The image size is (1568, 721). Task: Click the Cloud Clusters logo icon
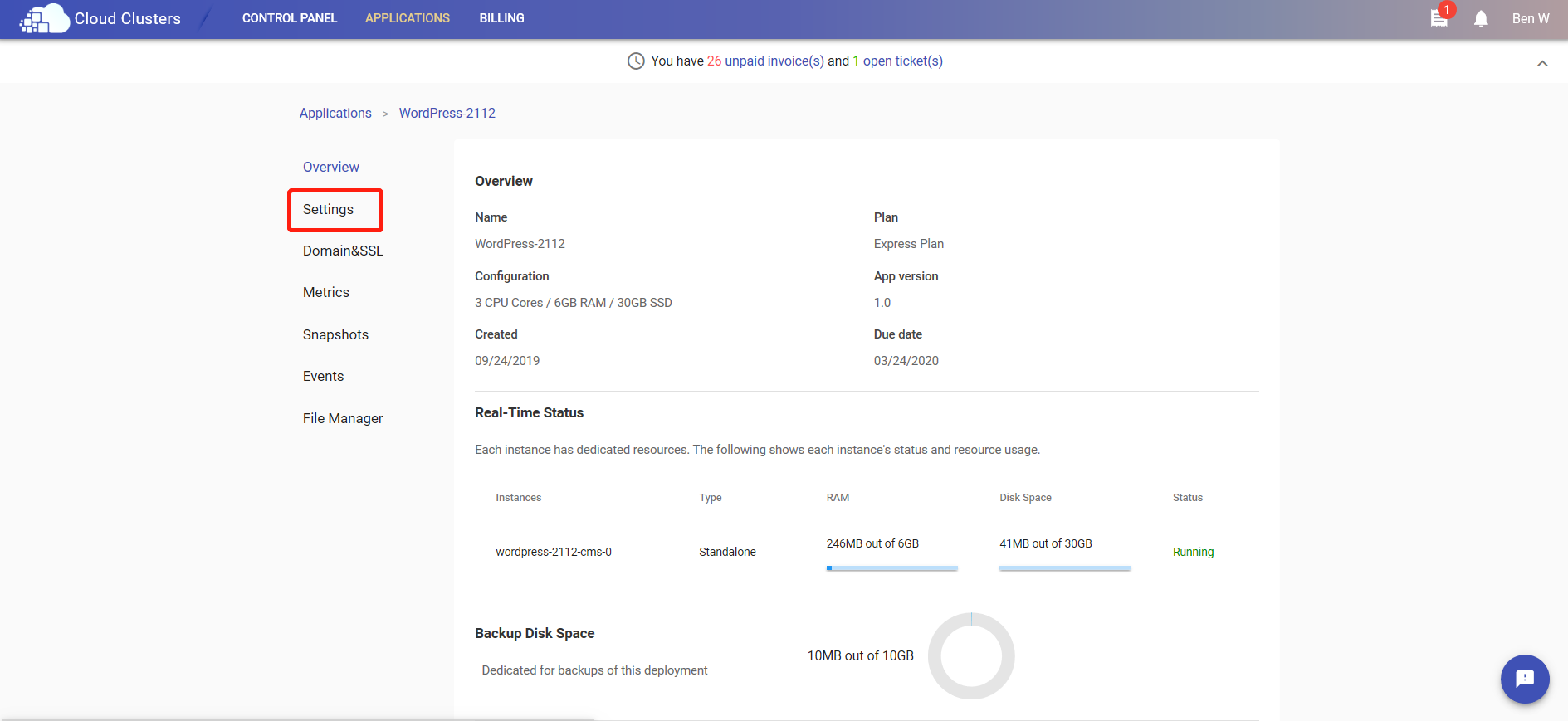(x=44, y=18)
